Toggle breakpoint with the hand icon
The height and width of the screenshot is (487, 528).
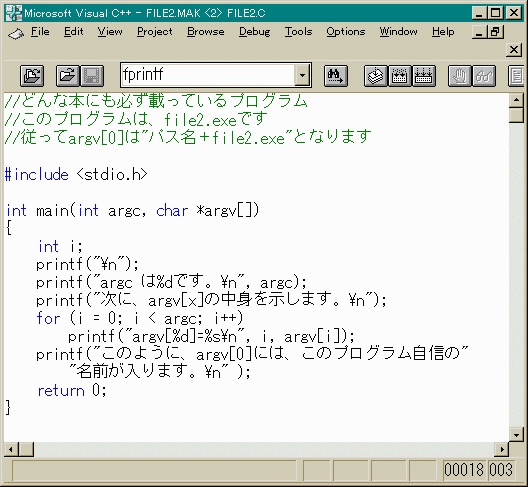tap(460, 76)
